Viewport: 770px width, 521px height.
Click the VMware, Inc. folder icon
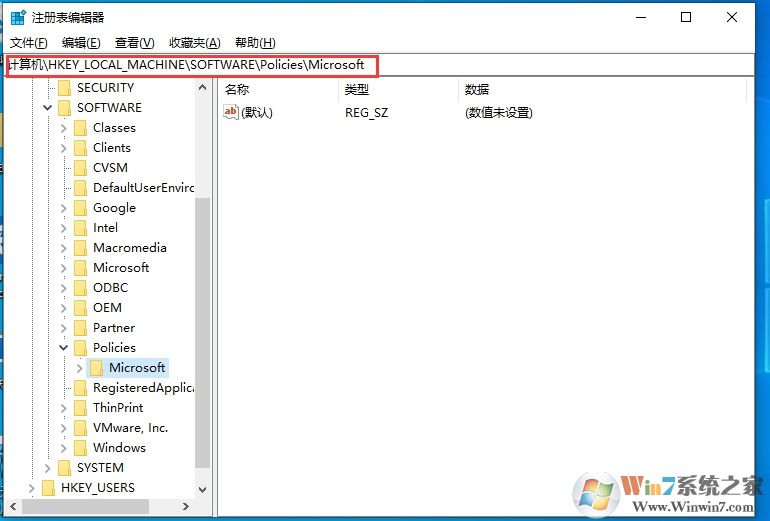[80, 428]
